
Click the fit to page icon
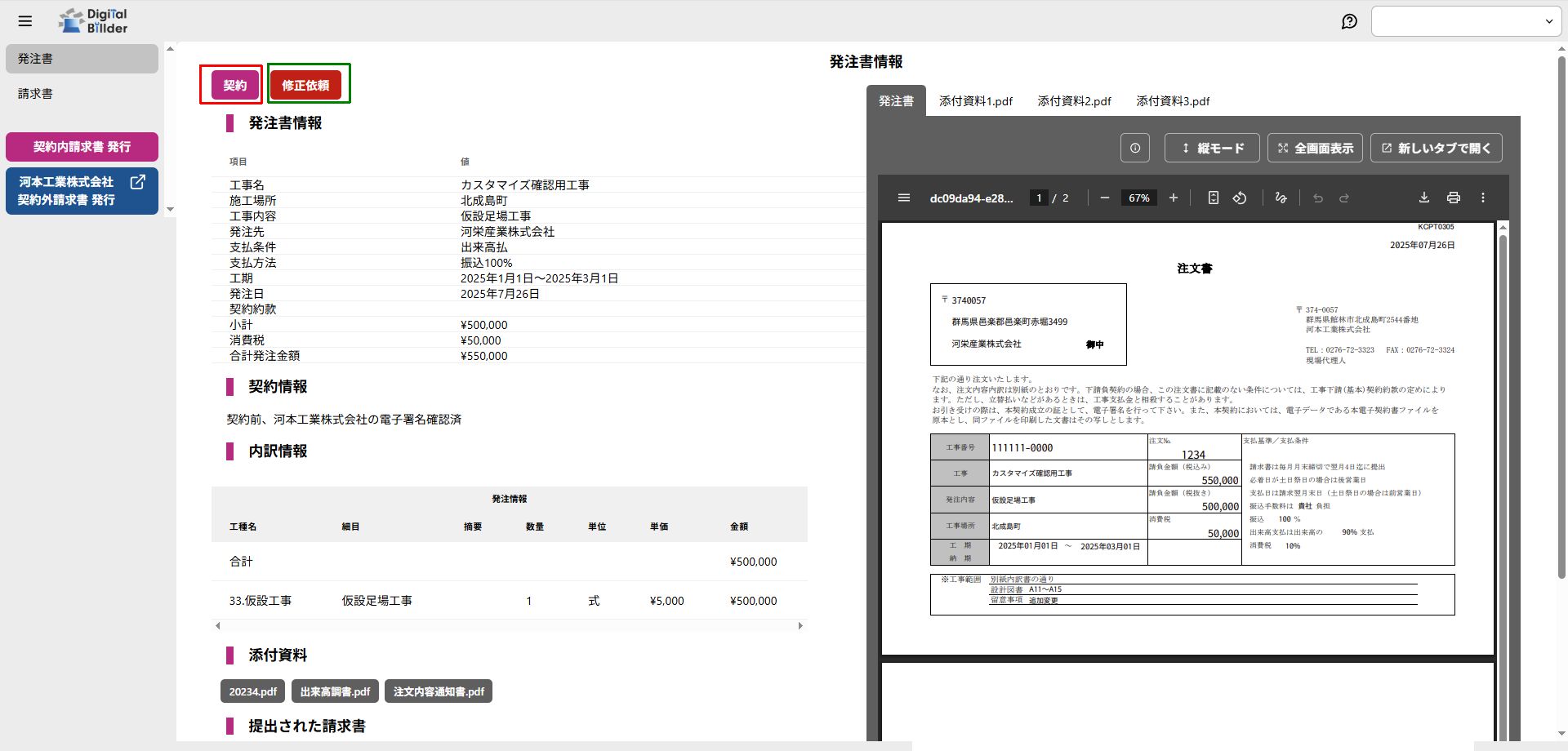[x=1213, y=198]
